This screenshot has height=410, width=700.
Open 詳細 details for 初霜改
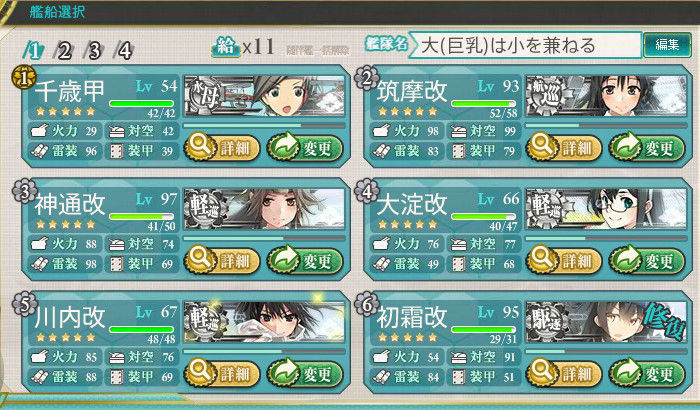(x=563, y=373)
